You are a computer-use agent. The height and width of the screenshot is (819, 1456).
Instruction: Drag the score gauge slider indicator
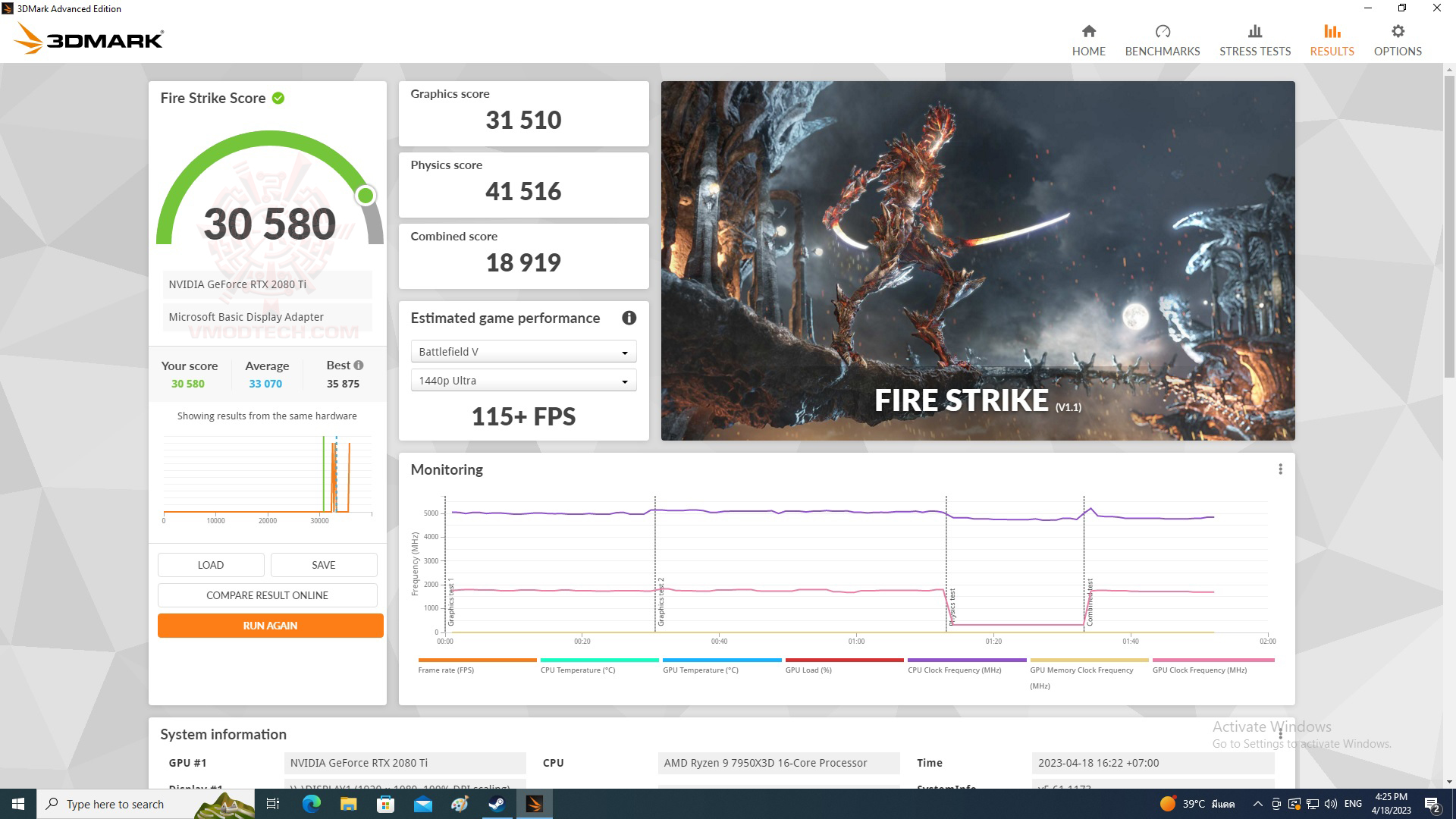(365, 196)
